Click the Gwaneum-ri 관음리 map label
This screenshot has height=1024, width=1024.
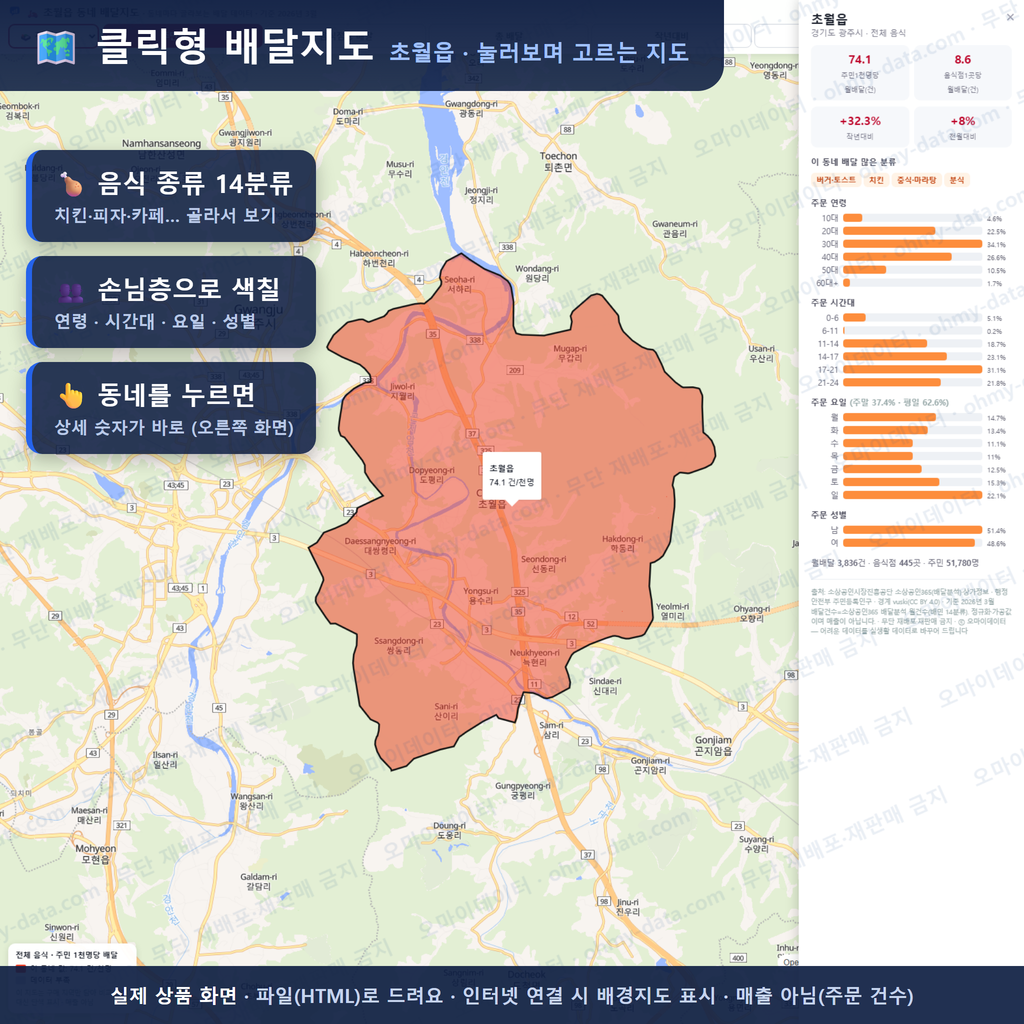coord(675,229)
